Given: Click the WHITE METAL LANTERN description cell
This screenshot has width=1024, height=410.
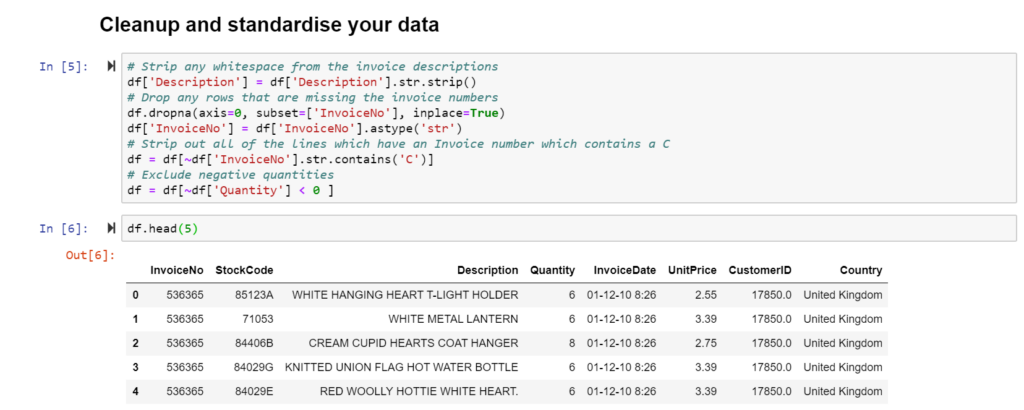Looking at the screenshot, I should coord(453,319).
